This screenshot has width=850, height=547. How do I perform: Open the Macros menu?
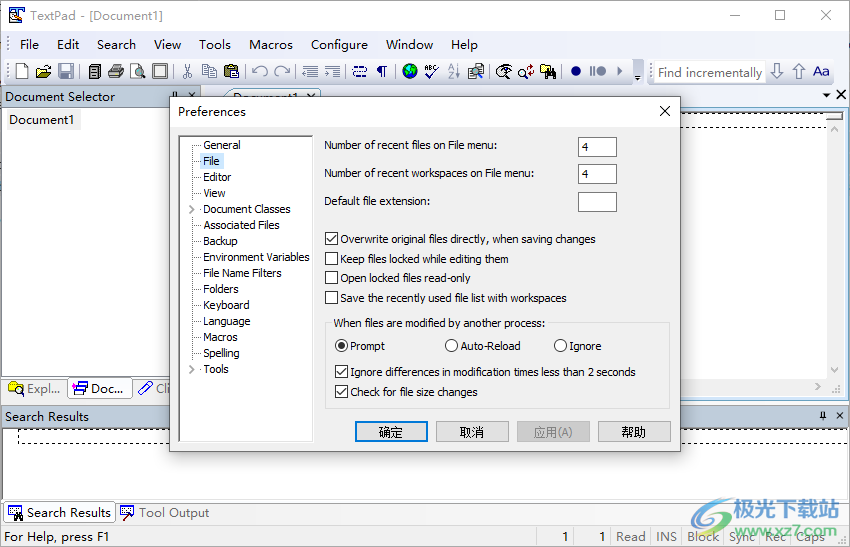coord(271,44)
